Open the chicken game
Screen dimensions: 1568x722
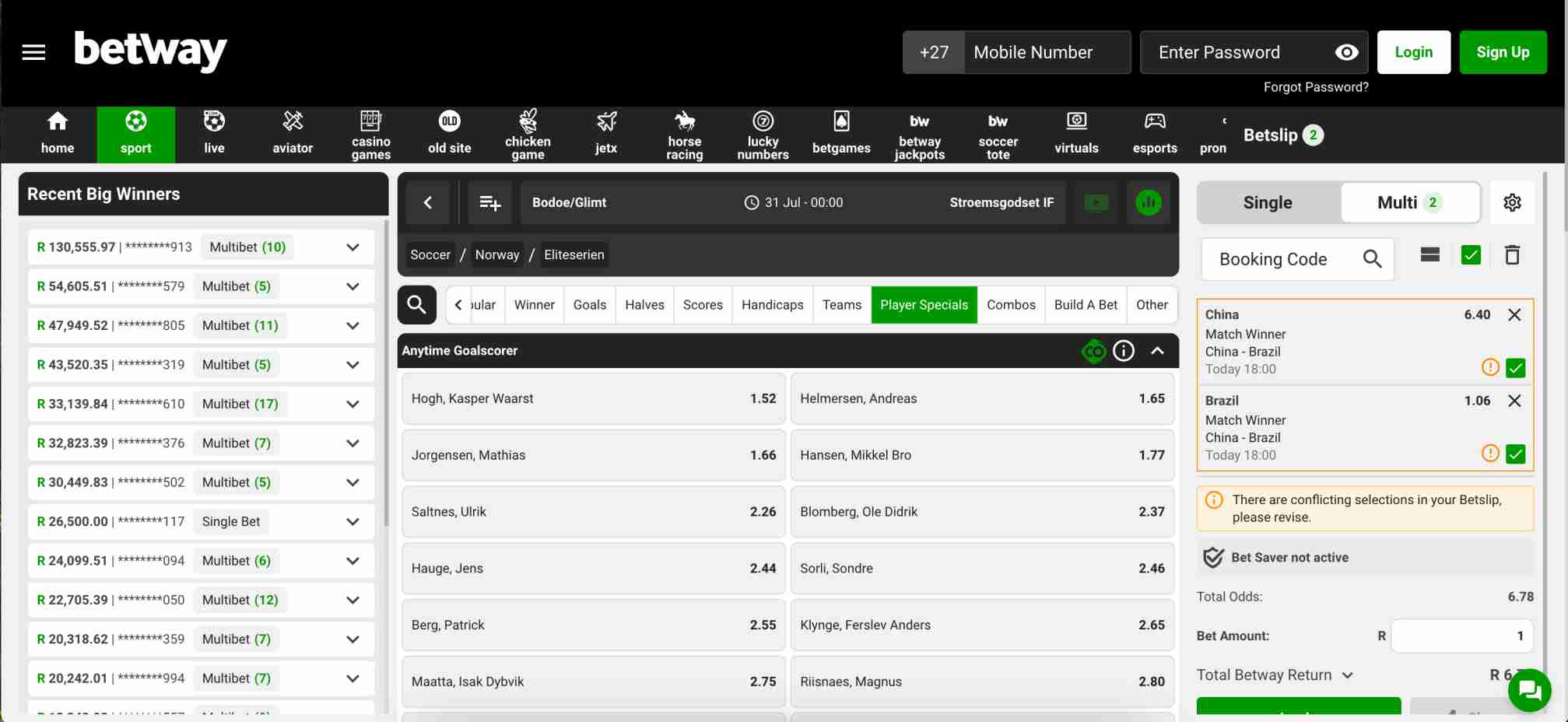pyautogui.click(x=528, y=134)
